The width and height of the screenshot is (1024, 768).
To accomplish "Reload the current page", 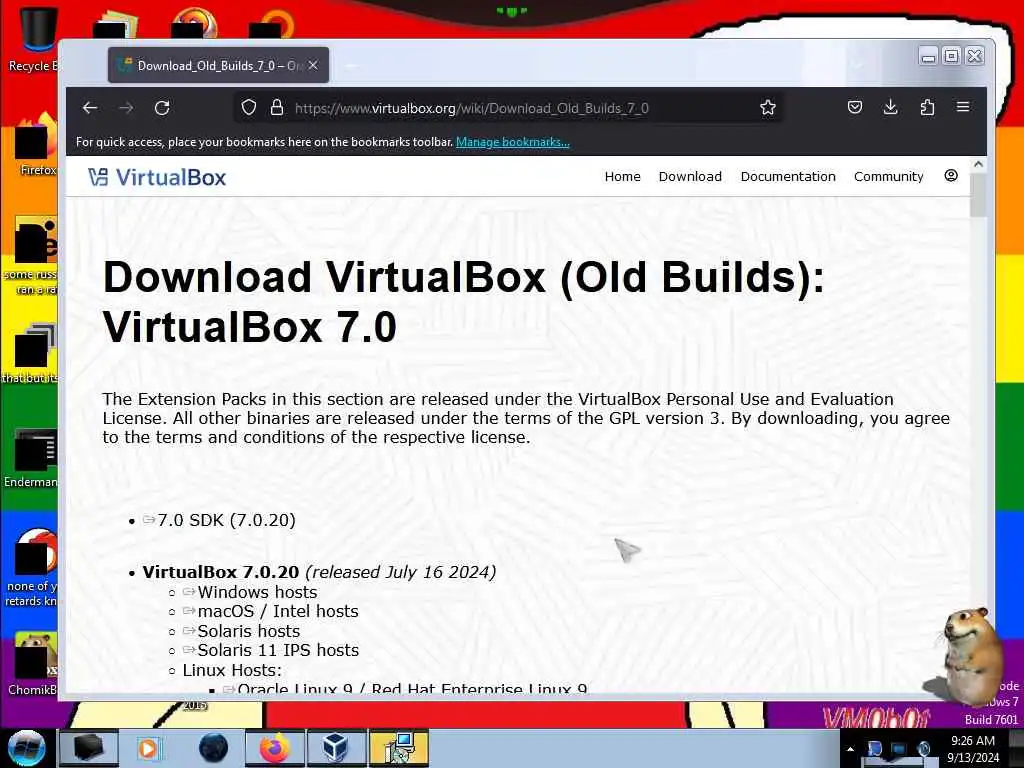I will point(162,108).
